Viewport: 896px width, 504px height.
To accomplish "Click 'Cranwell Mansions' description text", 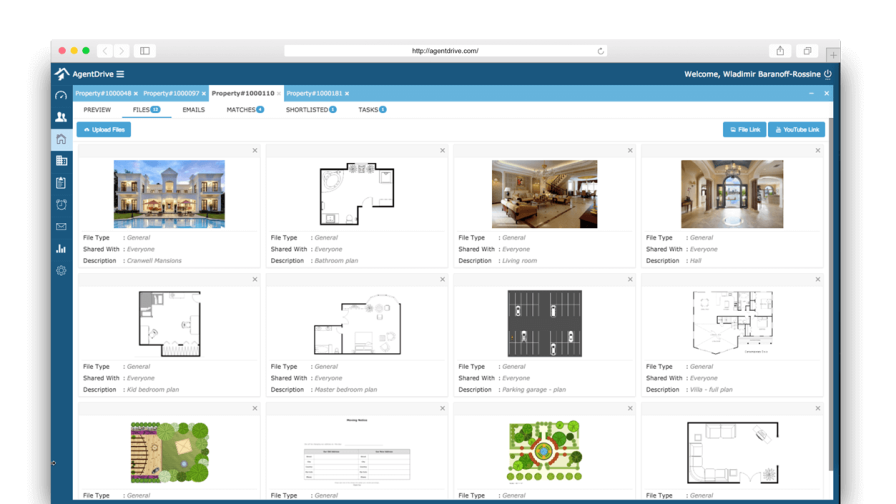I will pyautogui.click(x=154, y=261).
